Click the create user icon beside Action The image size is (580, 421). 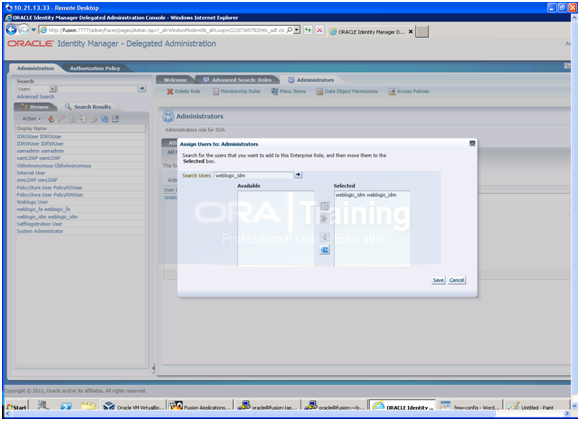[x=51, y=119]
